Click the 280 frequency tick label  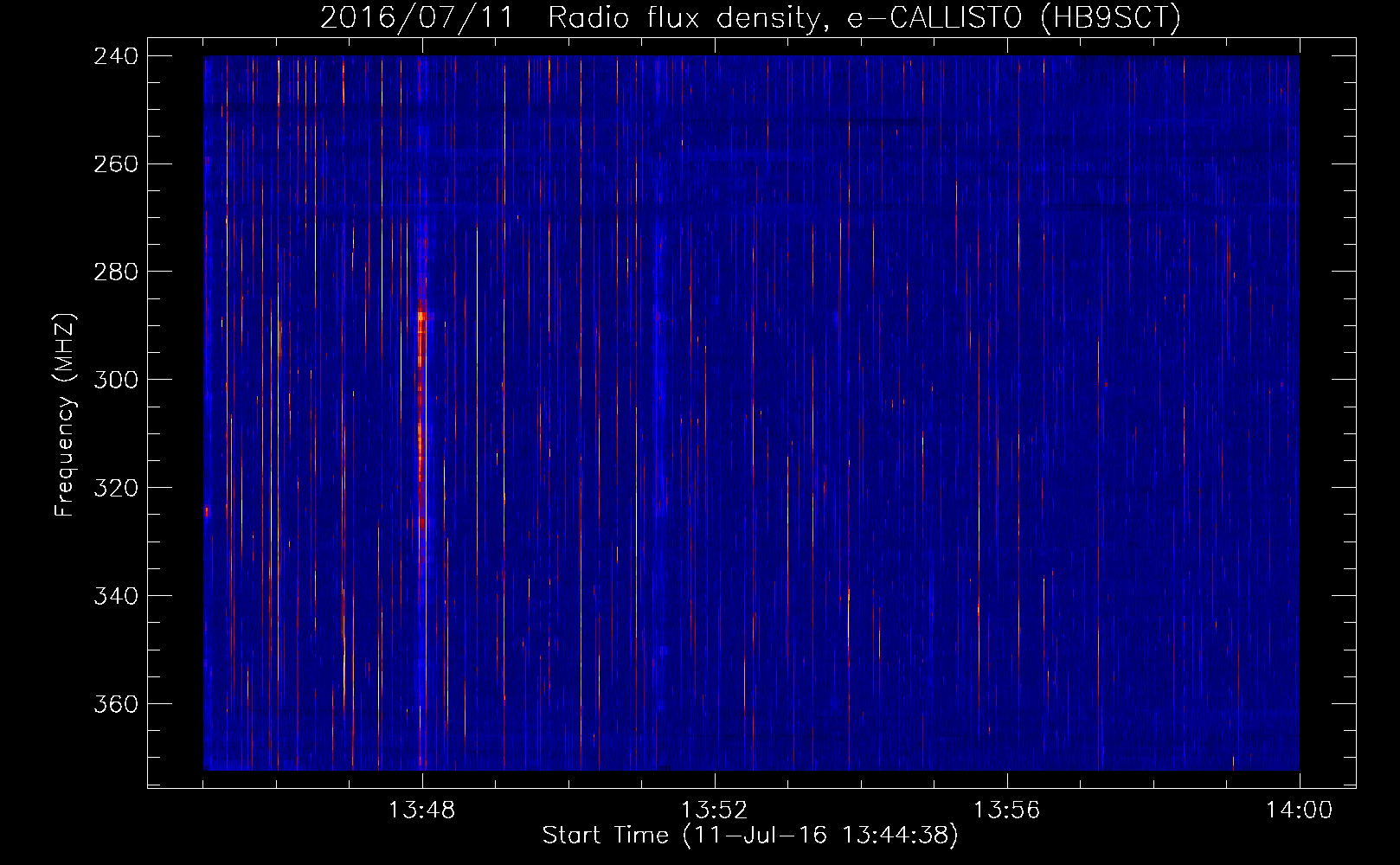click(x=116, y=272)
